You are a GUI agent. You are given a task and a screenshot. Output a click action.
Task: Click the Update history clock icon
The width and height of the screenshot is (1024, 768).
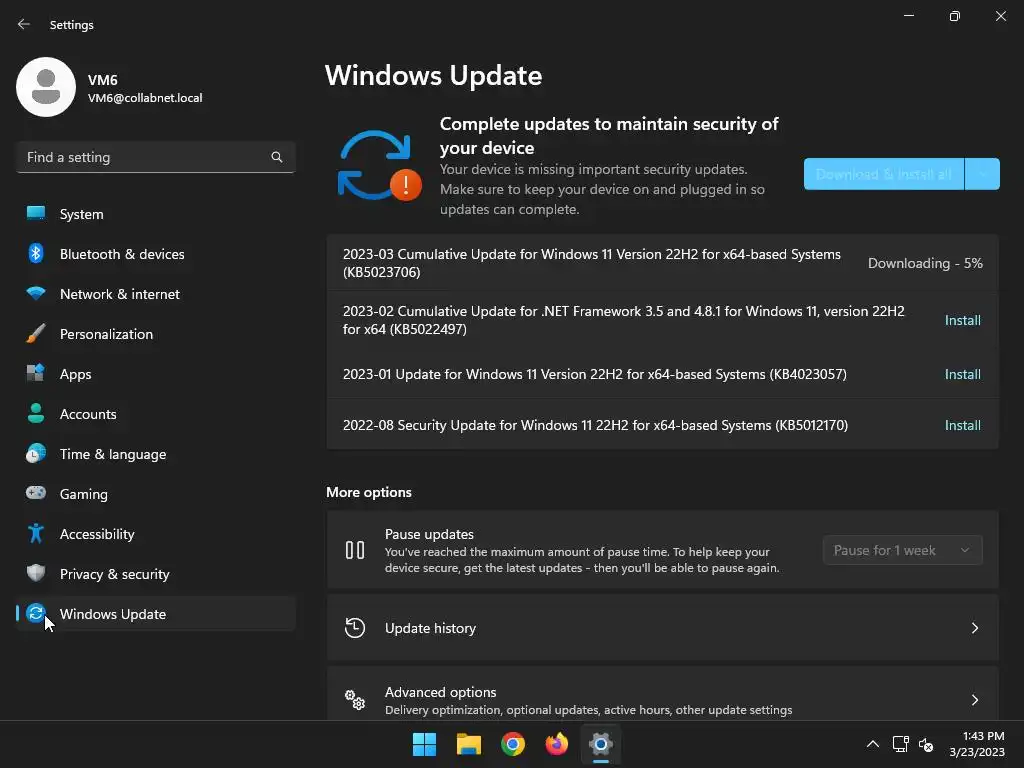point(355,628)
